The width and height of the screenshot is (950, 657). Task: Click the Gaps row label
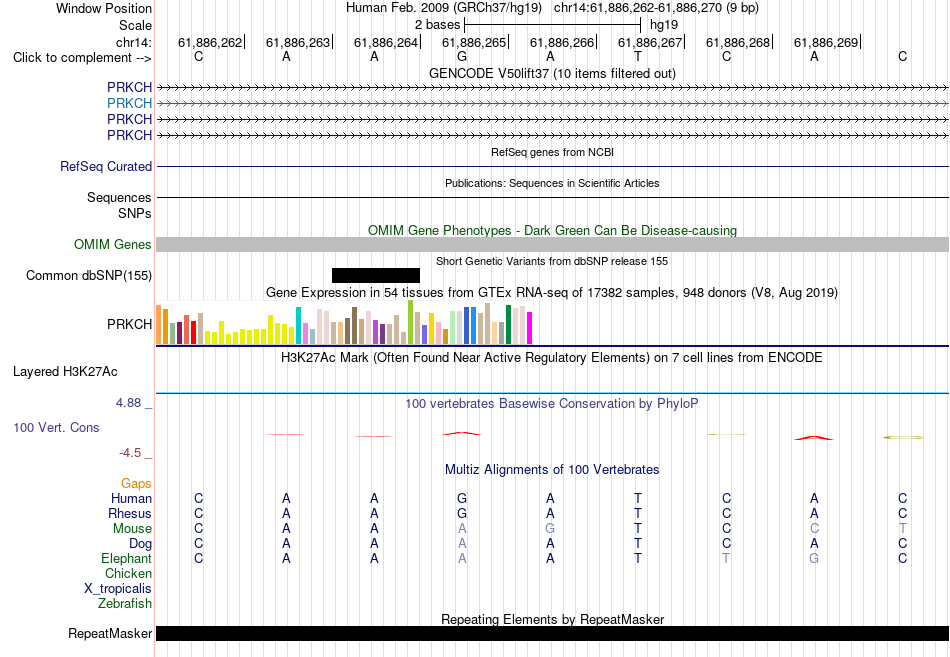pos(136,484)
